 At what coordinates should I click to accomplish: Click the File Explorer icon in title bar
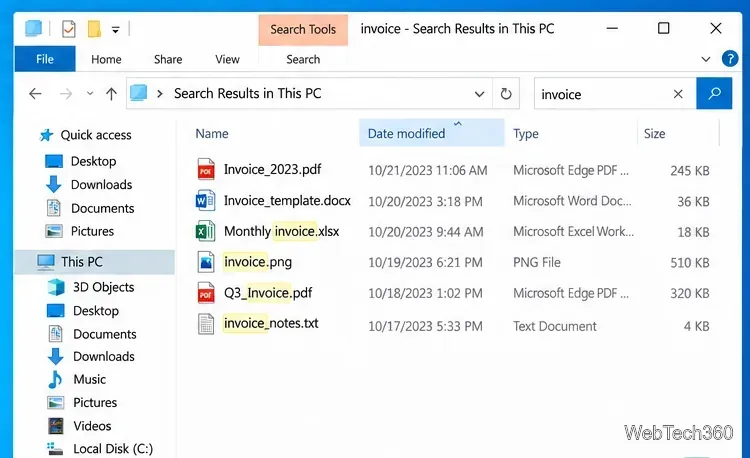tap(33, 28)
